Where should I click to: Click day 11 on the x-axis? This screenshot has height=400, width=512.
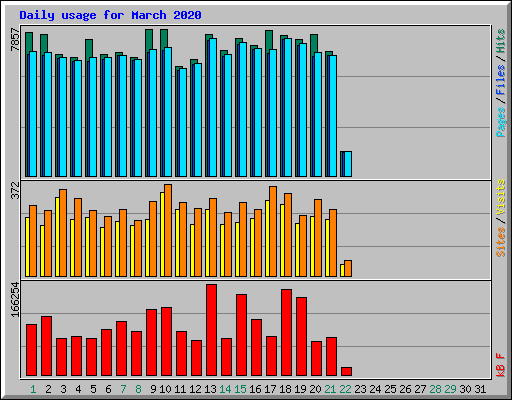click(x=180, y=389)
